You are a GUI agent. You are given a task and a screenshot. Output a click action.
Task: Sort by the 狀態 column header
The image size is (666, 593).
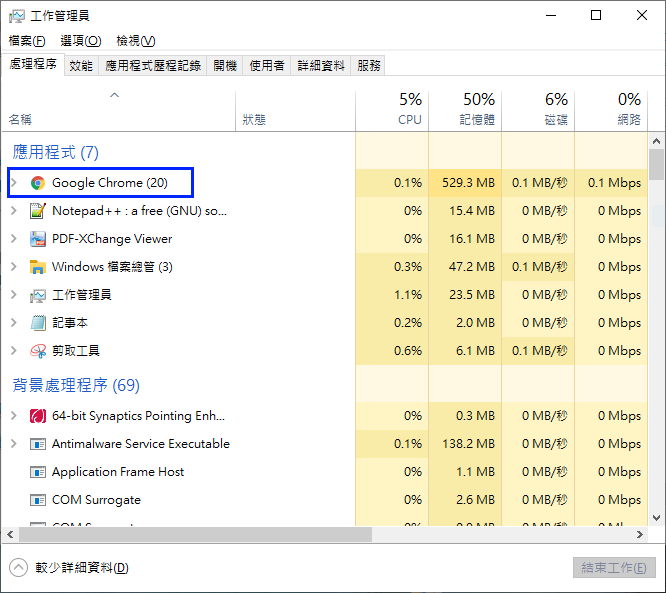click(x=295, y=111)
